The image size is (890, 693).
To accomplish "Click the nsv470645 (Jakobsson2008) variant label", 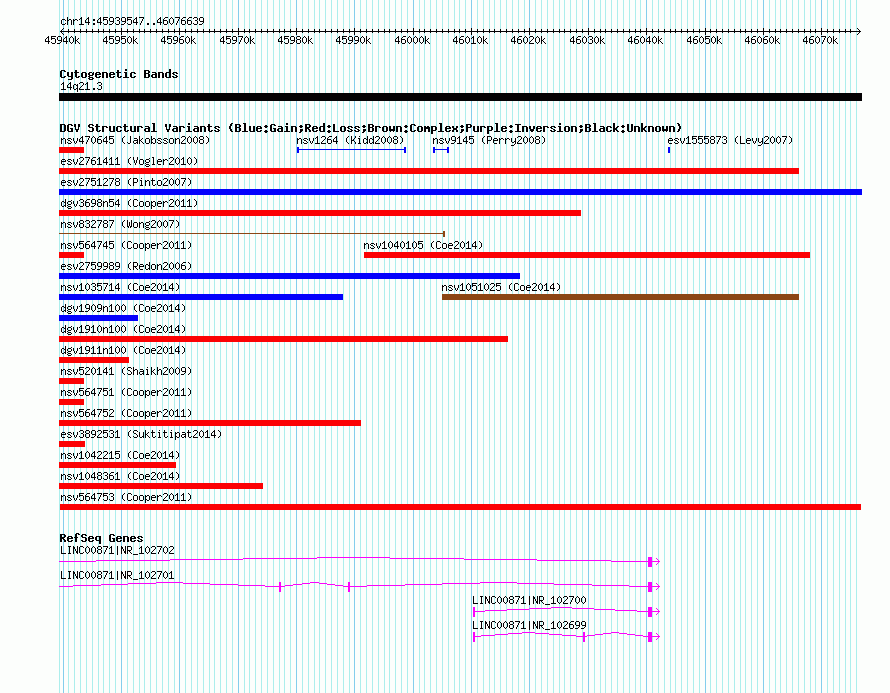I will click(135, 140).
